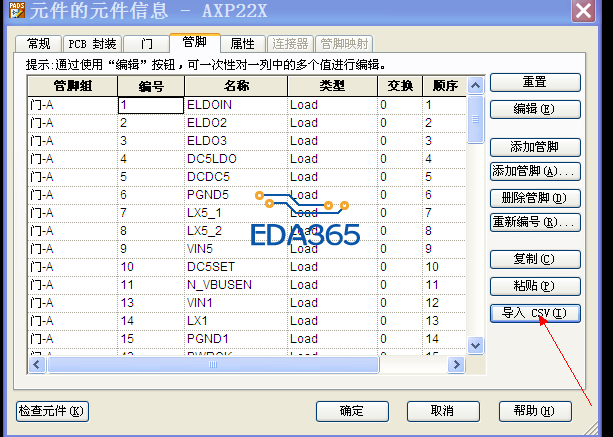The image size is (613, 437).
Task: Click the horizontal scroll right arrow
Action: (456, 365)
